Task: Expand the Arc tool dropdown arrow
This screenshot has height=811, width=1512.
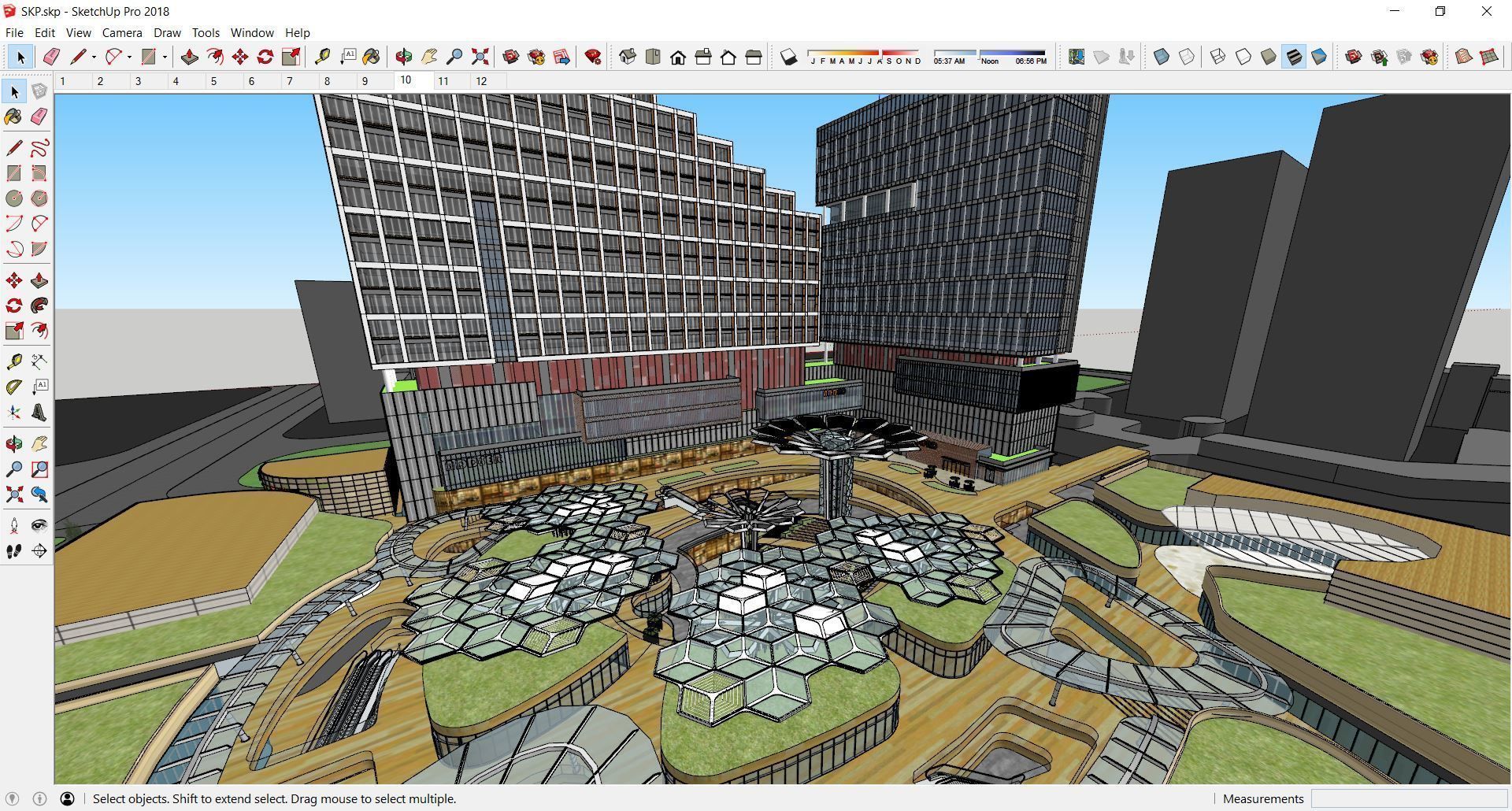Action: click(129, 57)
